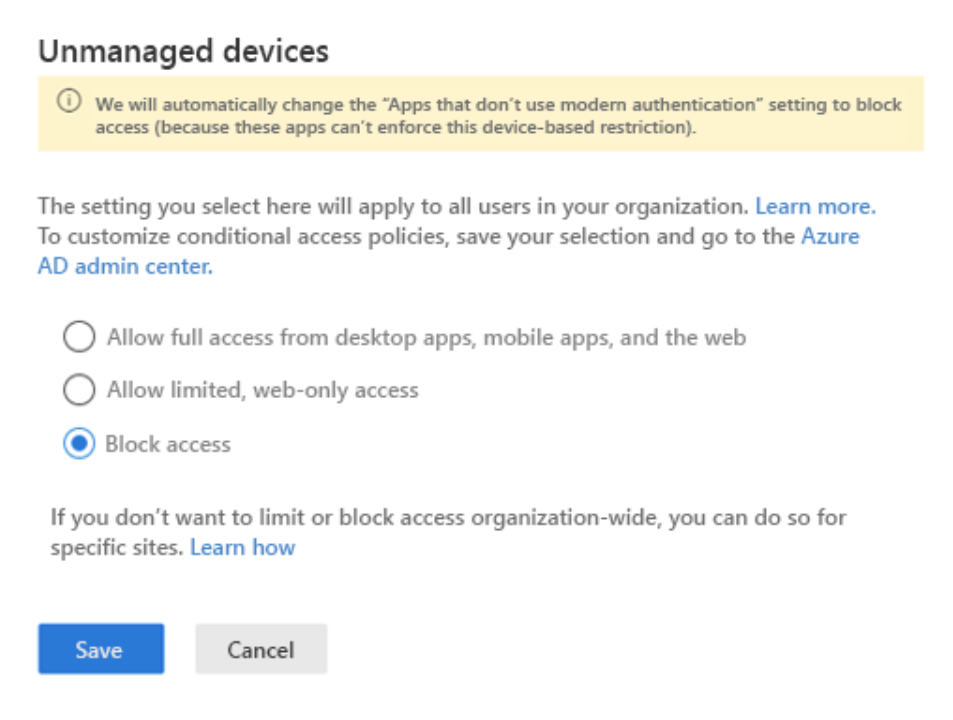Image resolution: width=953 pixels, height=720 pixels.
Task: Click the info icon in yellow banner
Action: (68, 102)
